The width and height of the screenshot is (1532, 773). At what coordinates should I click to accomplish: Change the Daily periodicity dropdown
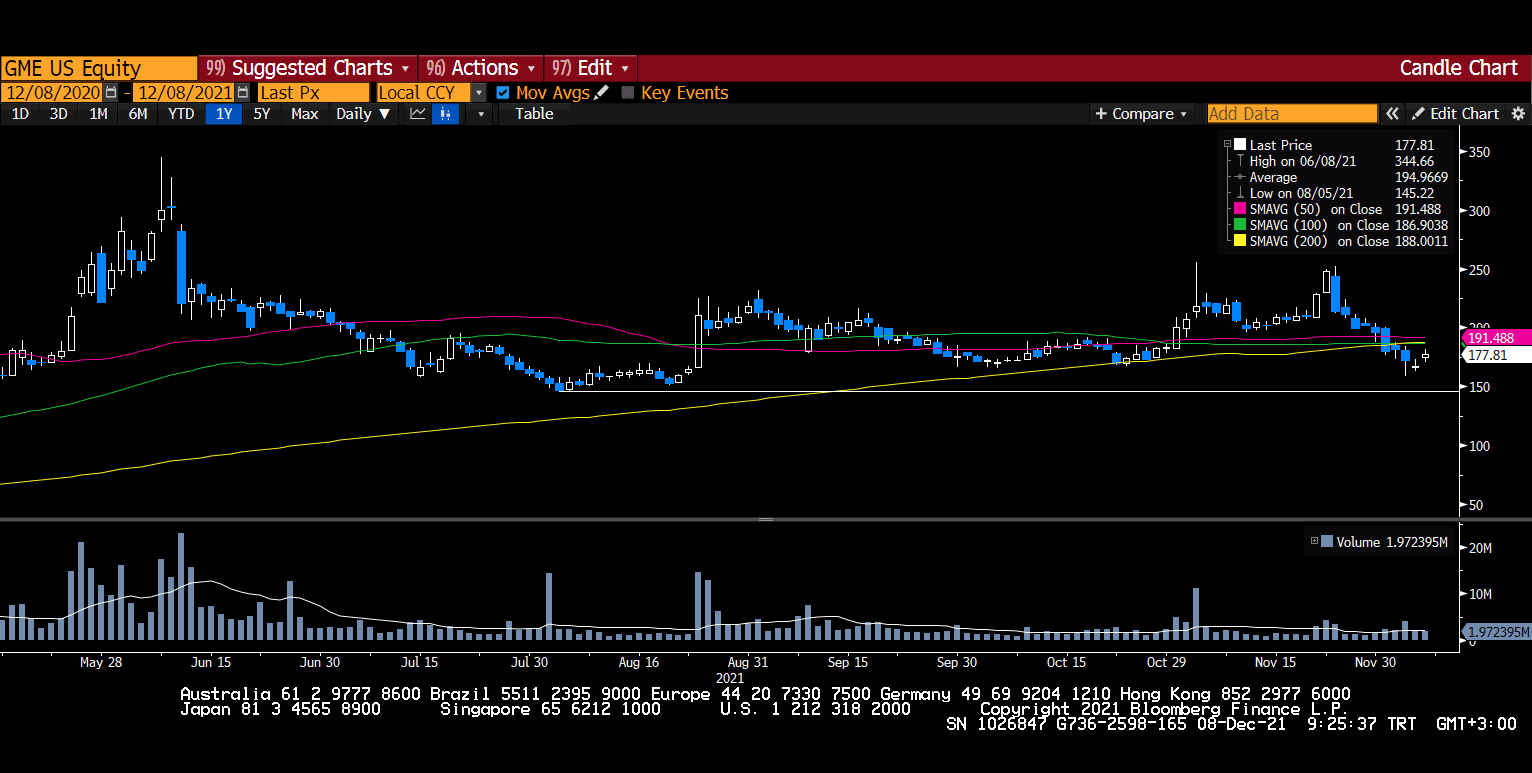pyautogui.click(x=363, y=114)
